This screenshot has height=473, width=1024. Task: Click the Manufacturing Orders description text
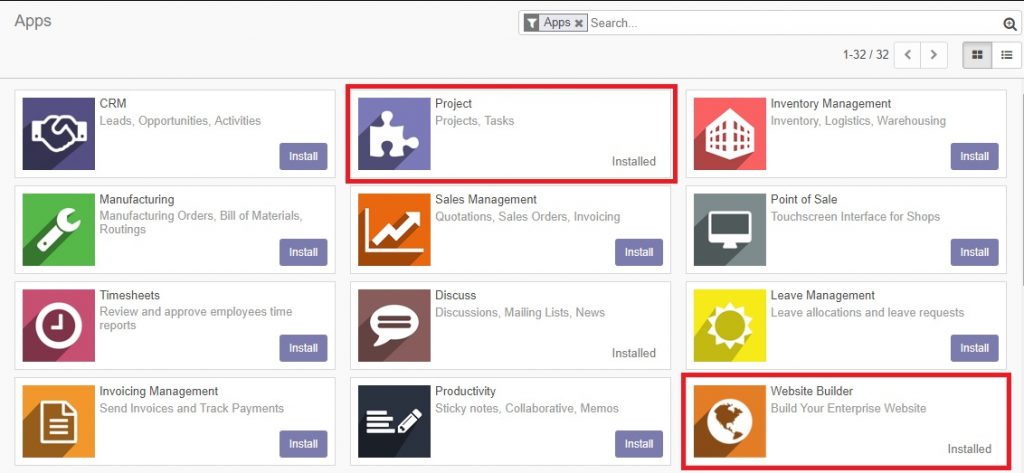201,223
